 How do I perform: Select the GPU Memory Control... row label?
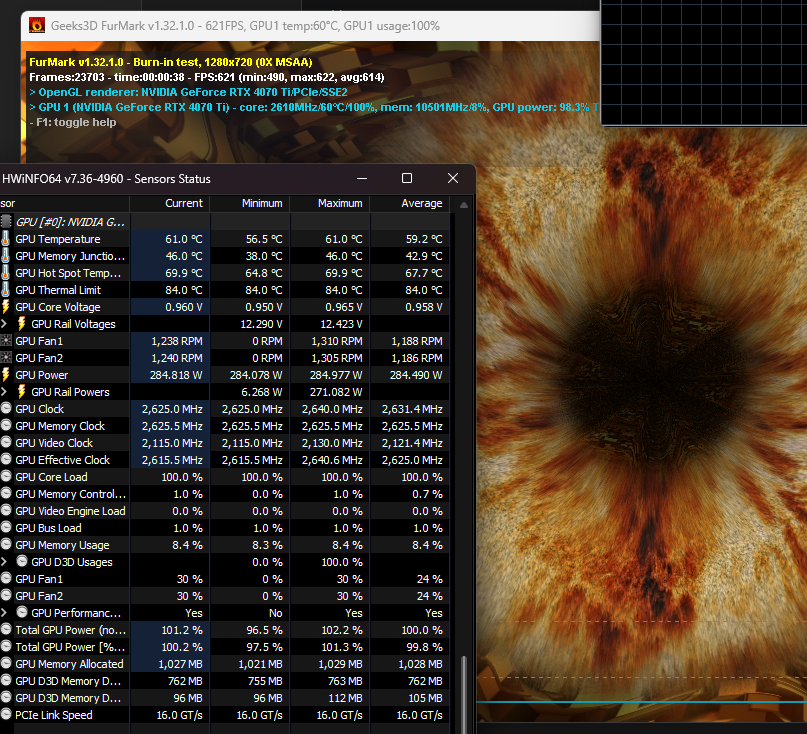tap(71, 494)
